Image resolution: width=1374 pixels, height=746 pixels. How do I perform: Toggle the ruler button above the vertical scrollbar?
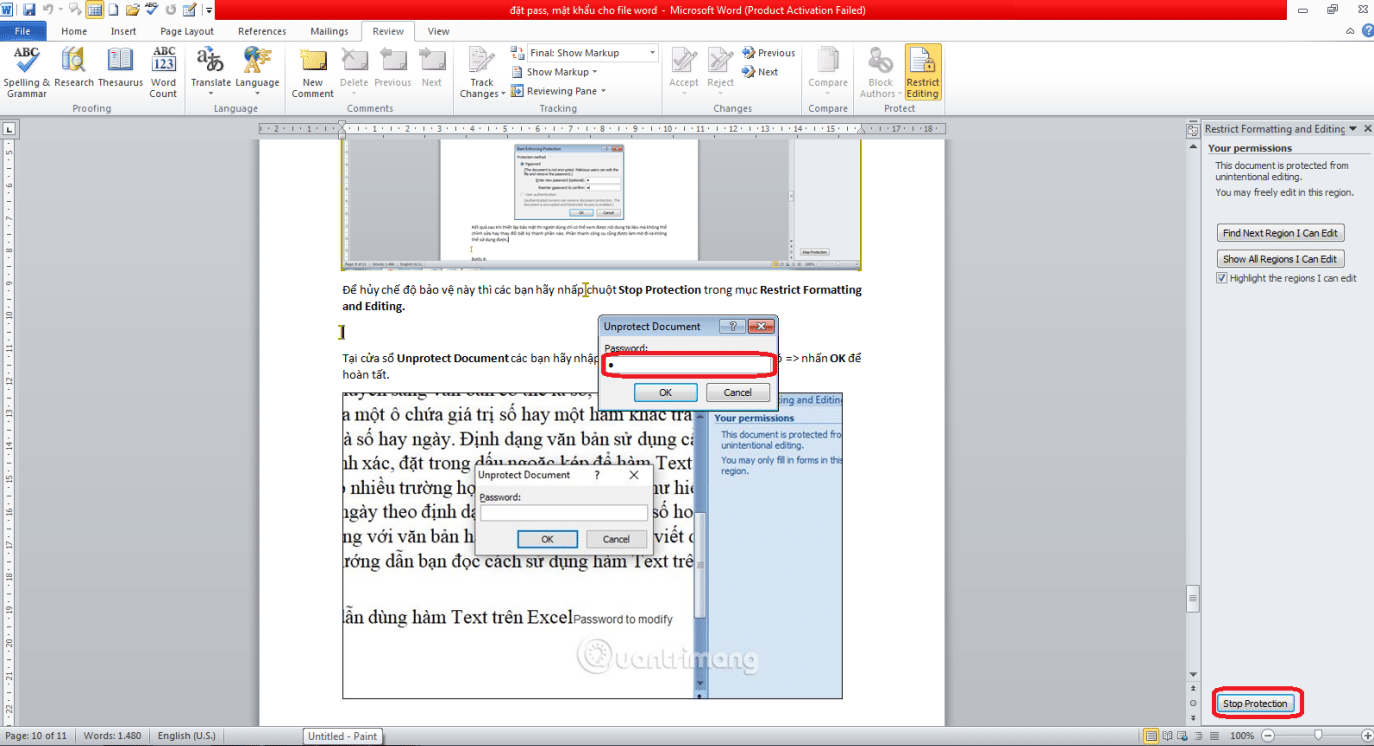[1192, 130]
